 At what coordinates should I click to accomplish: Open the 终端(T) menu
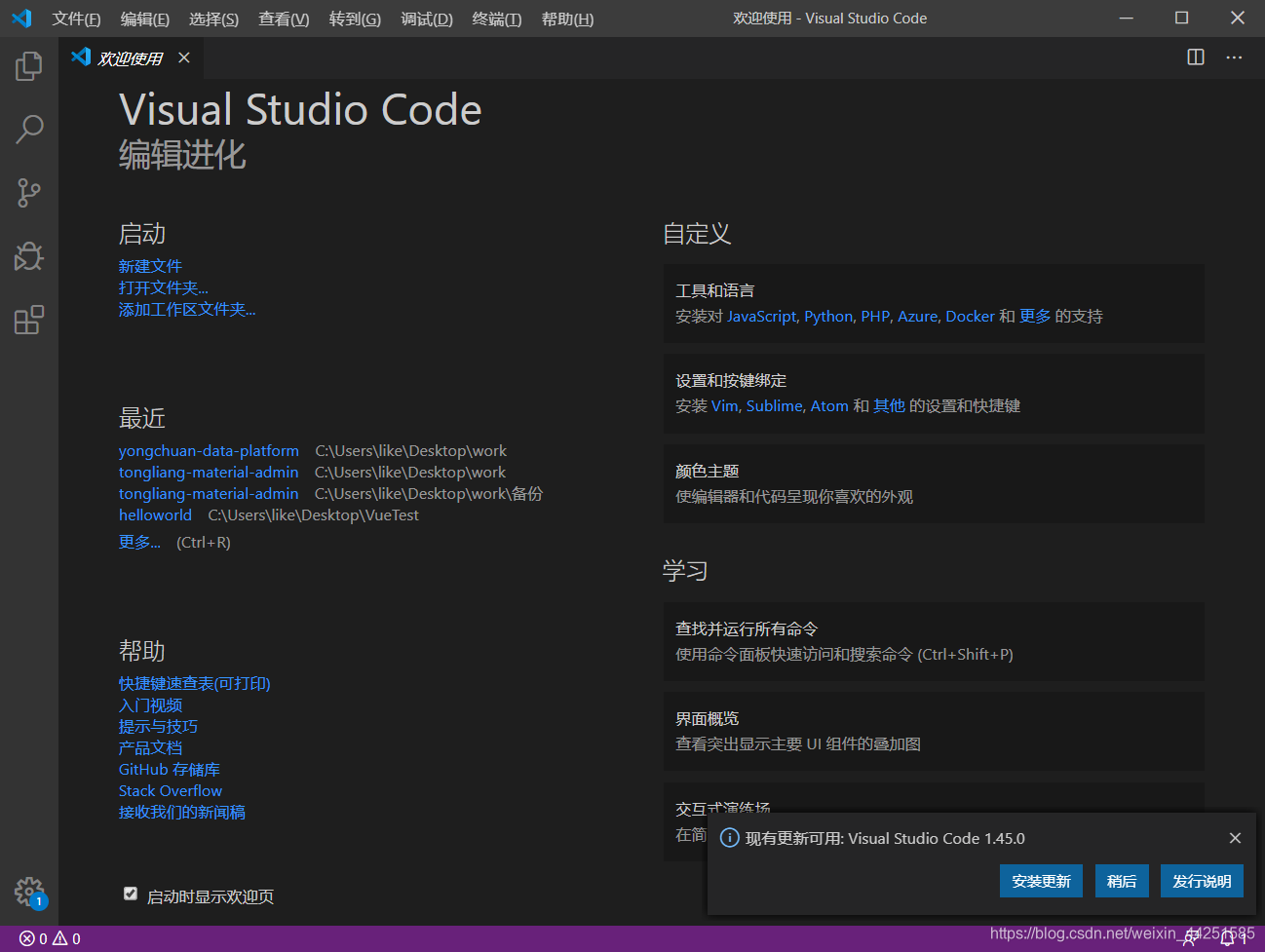(497, 19)
